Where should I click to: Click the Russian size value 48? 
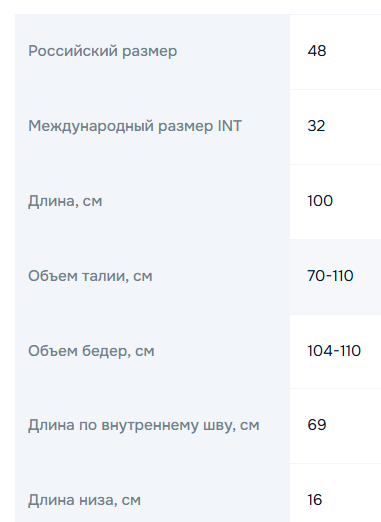click(317, 51)
